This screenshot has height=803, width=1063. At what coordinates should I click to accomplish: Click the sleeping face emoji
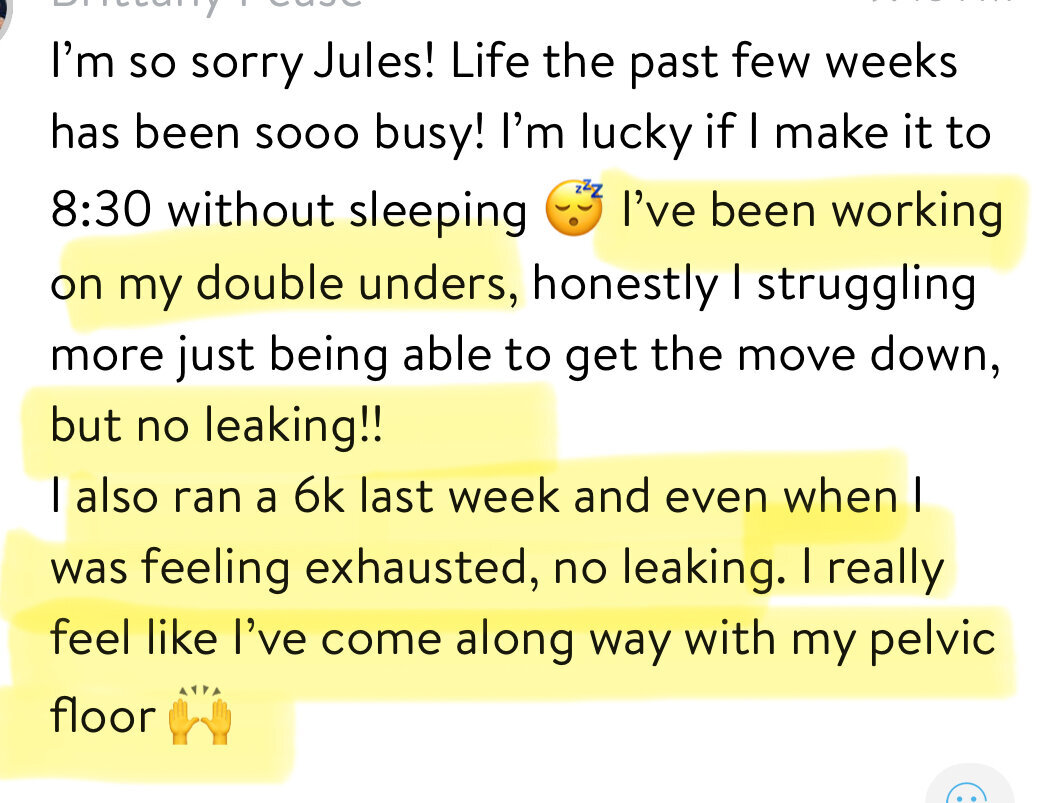tap(574, 211)
